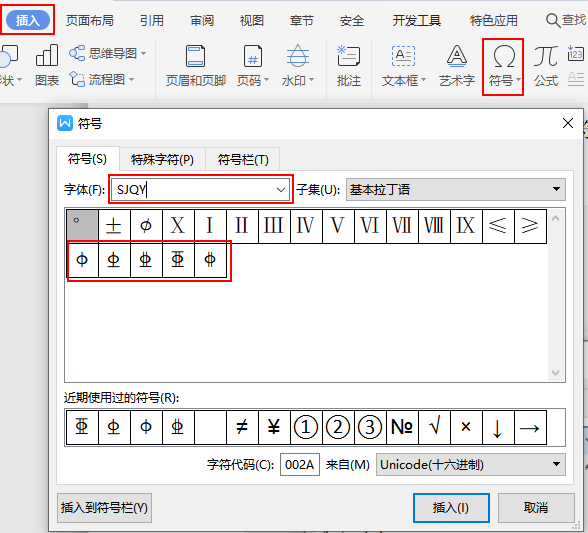588x533 pixels.
Task: Open the 开发工具 ribbon tab
Action: click(x=417, y=21)
